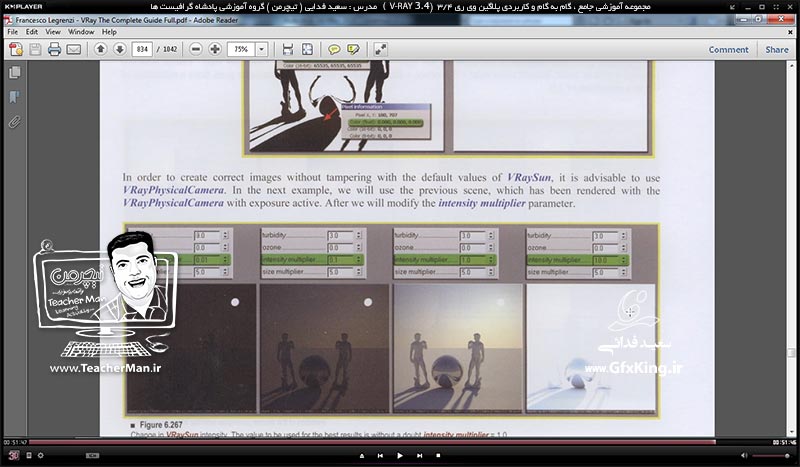800x467 pixels.
Task: Click the elapsed time 00:51:47 display
Action: 15,442
